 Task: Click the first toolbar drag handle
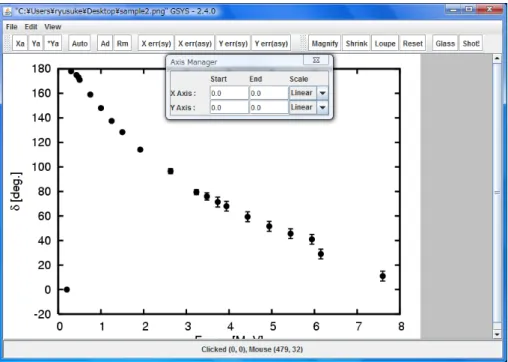pyautogui.click(x=7, y=43)
